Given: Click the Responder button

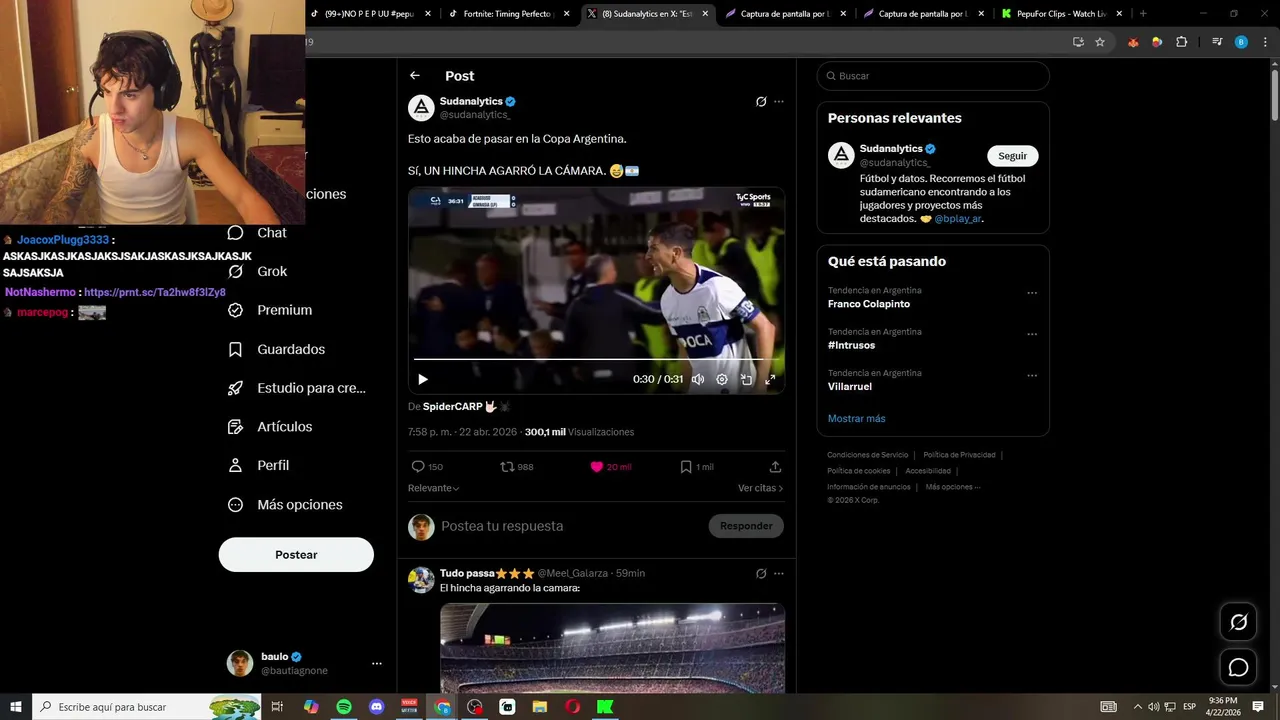Looking at the screenshot, I should pyautogui.click(x=746, y=526).
